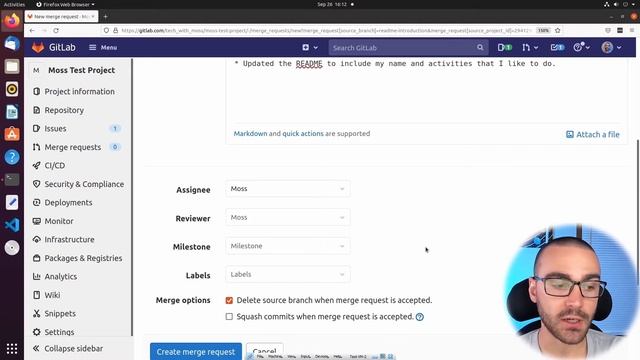The width and height of the screenshot is (640, 360).
Task: Open the Reviewer dropdown
Action: coord(287,218)
